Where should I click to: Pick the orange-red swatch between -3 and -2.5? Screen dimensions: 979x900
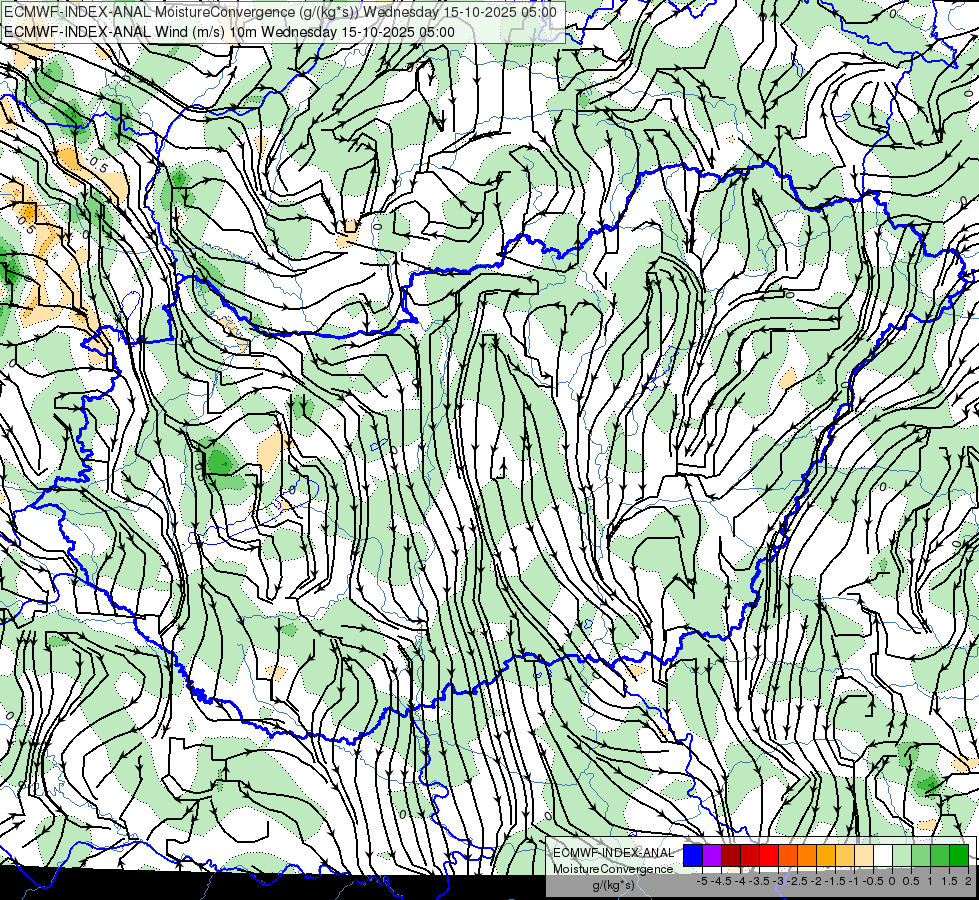point(788,855)
